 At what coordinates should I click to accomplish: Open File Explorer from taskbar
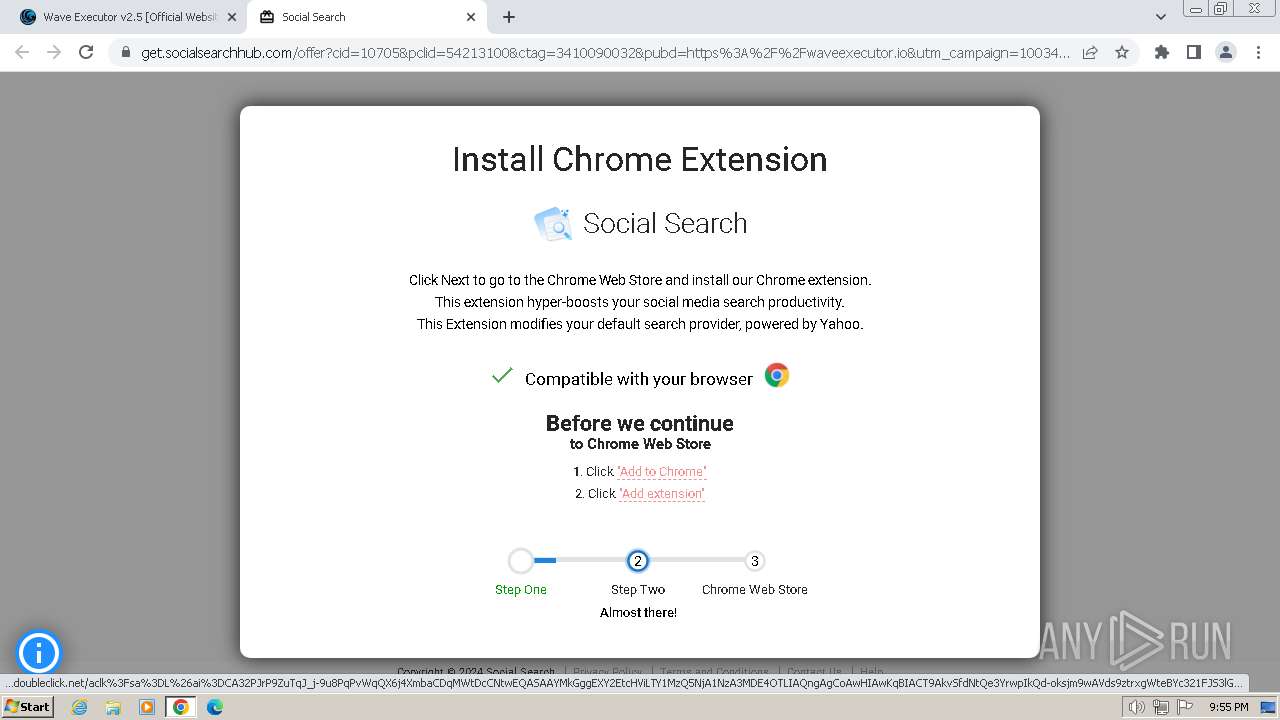pyautogui.click(x=113, y=707)
